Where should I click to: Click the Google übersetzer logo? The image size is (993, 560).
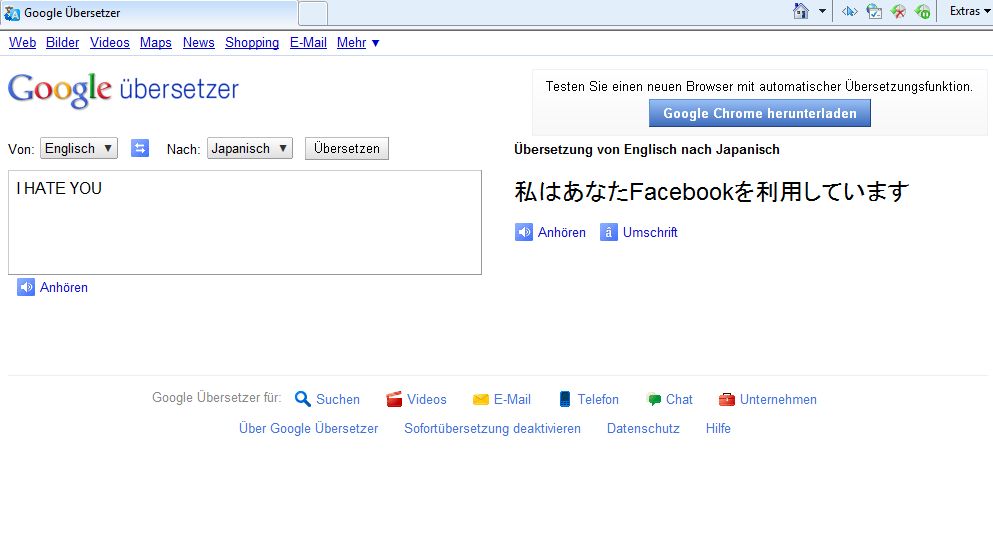point(123,89)
